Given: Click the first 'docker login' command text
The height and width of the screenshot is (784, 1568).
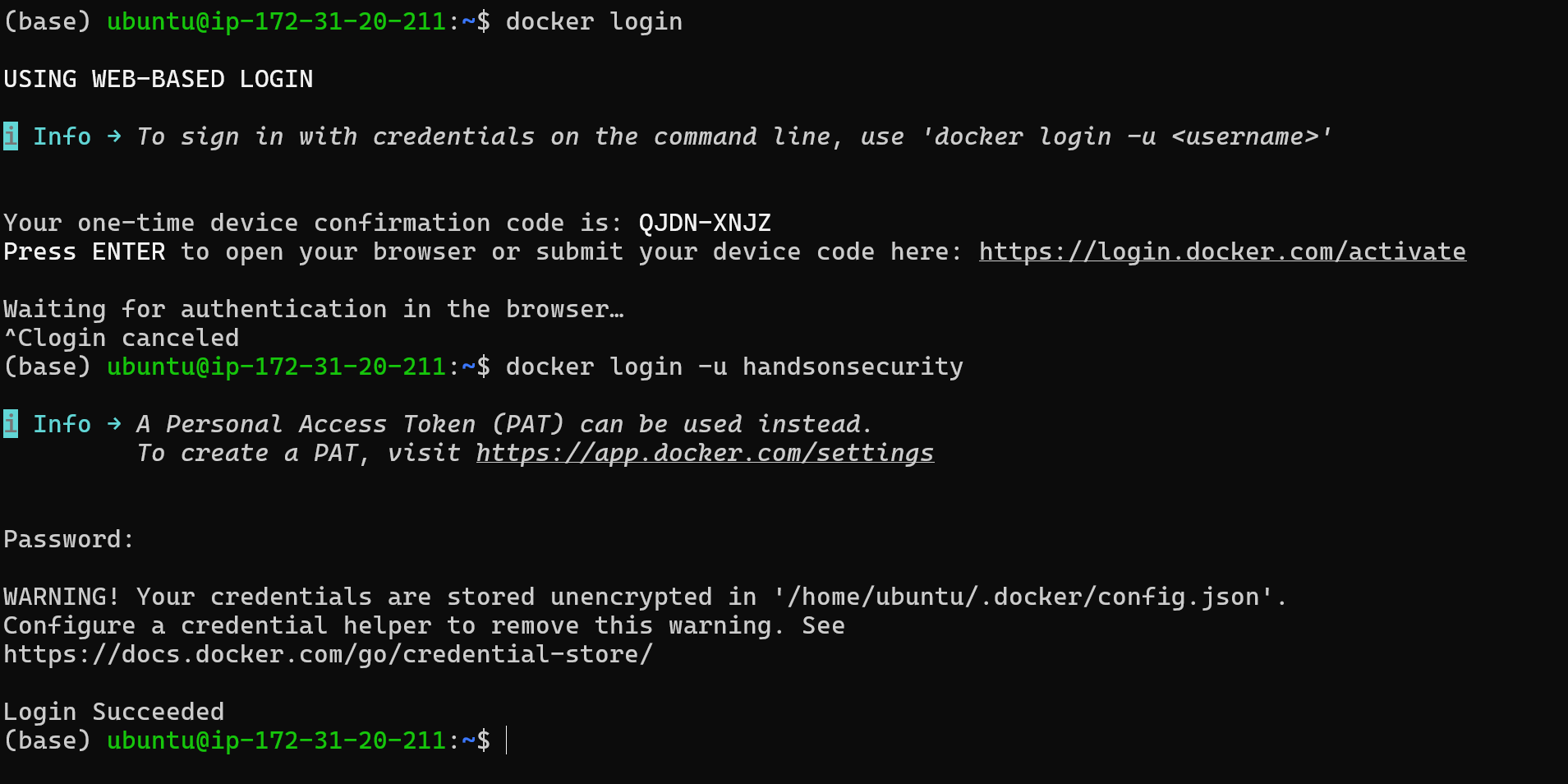Looking at the screenshot, I should (594, 22).
